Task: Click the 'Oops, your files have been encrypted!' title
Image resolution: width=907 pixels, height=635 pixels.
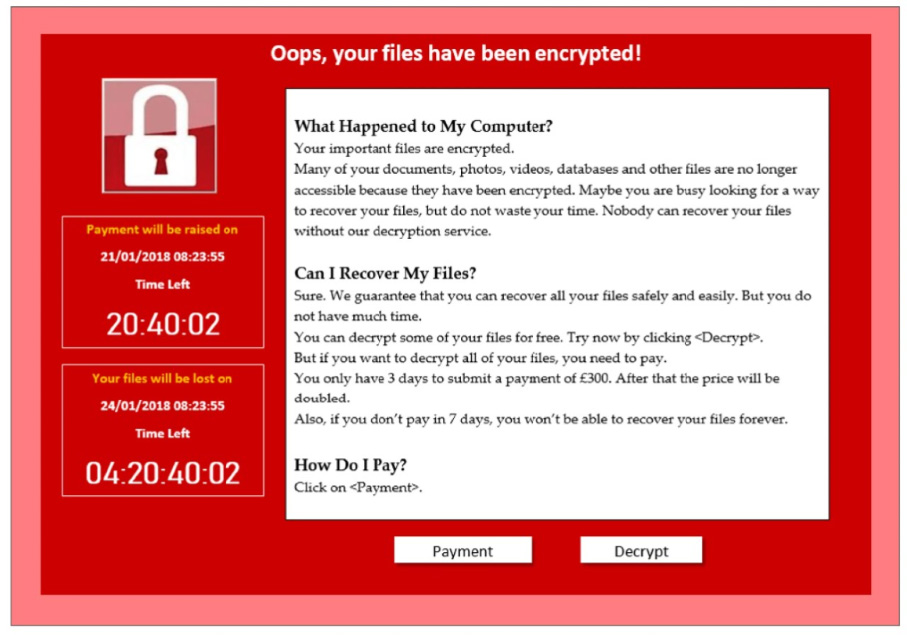Action: point(456,54)
